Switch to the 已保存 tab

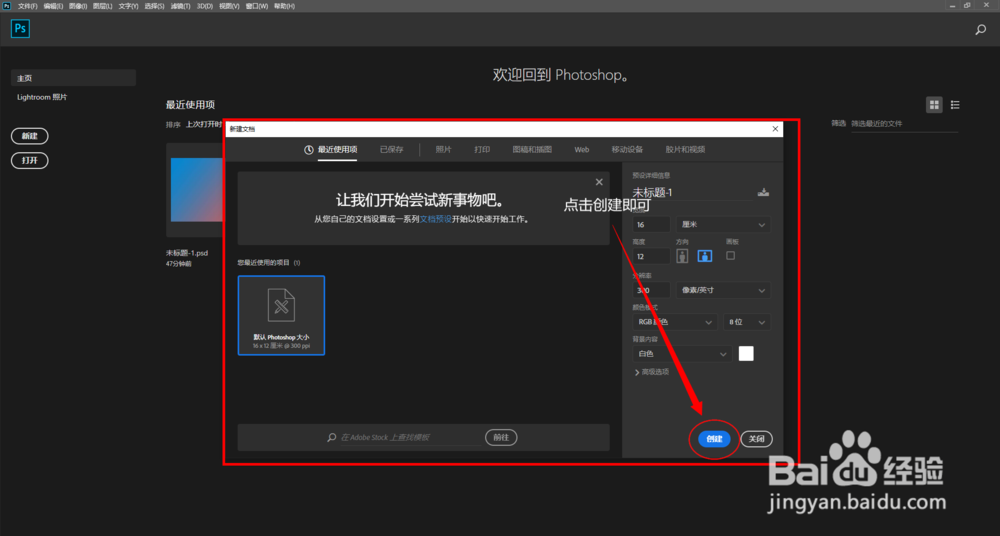[x=392, y=150]
